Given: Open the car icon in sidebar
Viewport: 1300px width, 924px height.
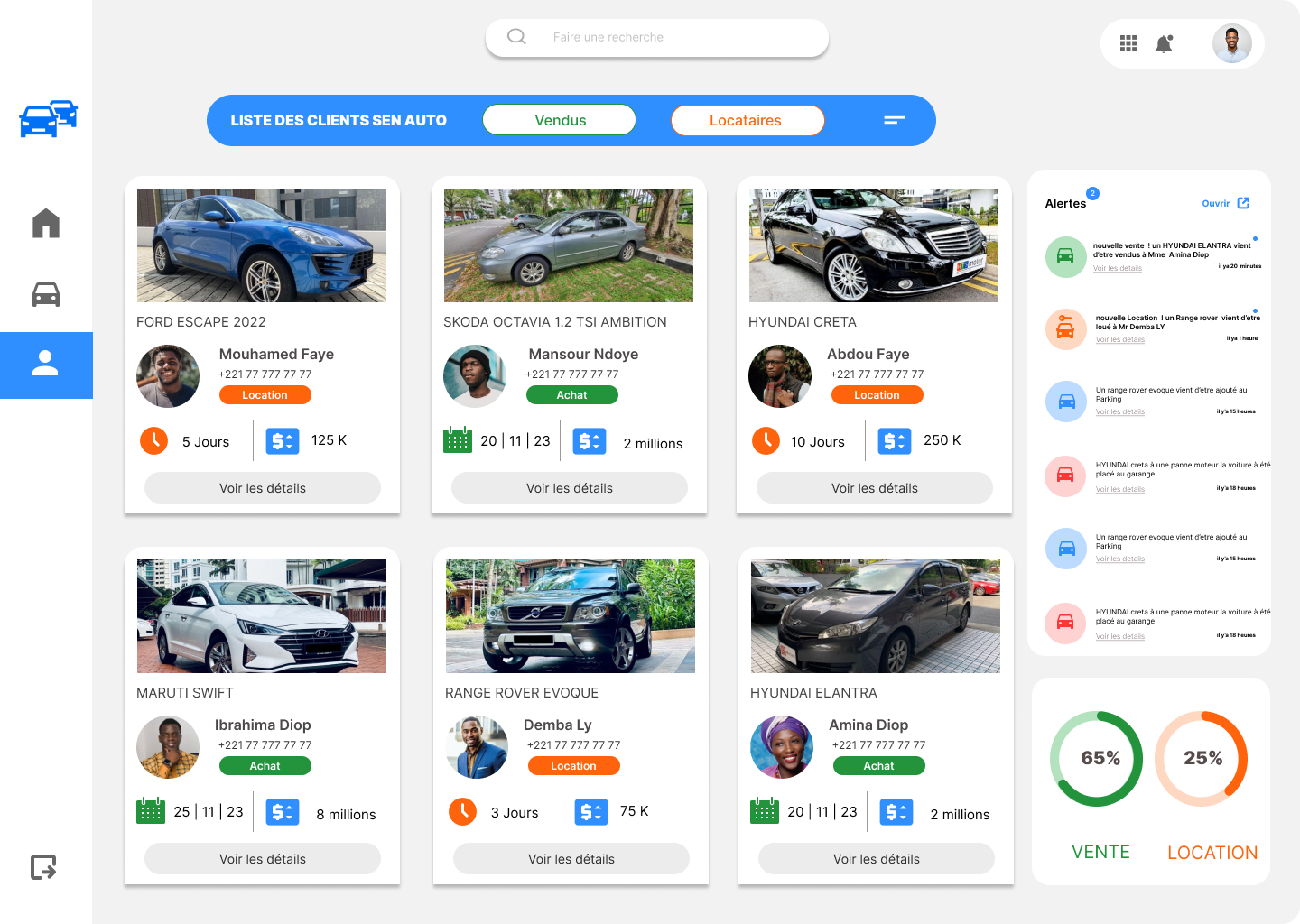Looking at the screenshot, I should click(46, 294).
